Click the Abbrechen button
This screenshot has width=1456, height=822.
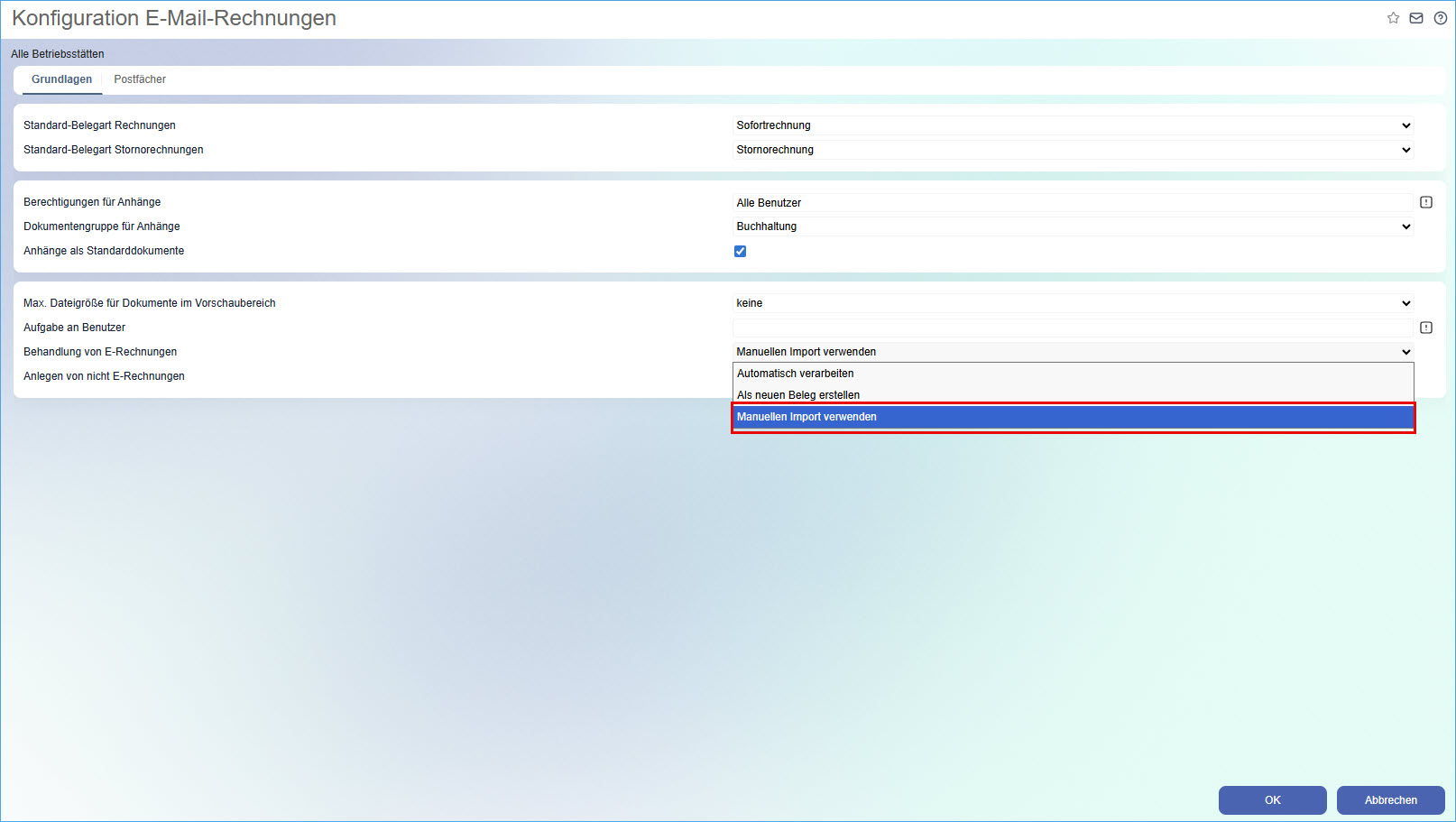click(x=1391, y=800)
